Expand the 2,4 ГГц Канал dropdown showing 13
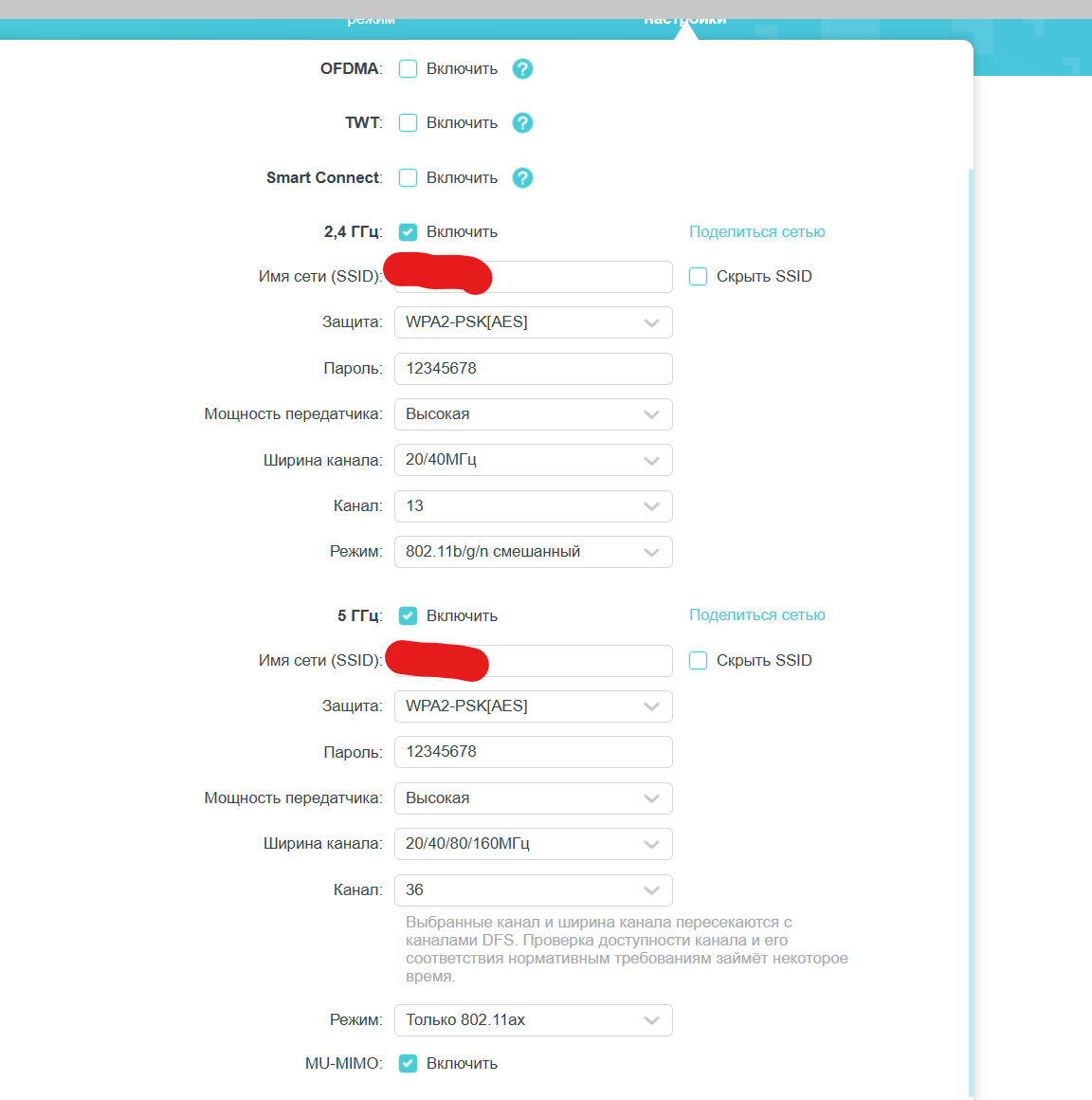This screenshot has height=1100, width=1092. (x=533, y=506)
